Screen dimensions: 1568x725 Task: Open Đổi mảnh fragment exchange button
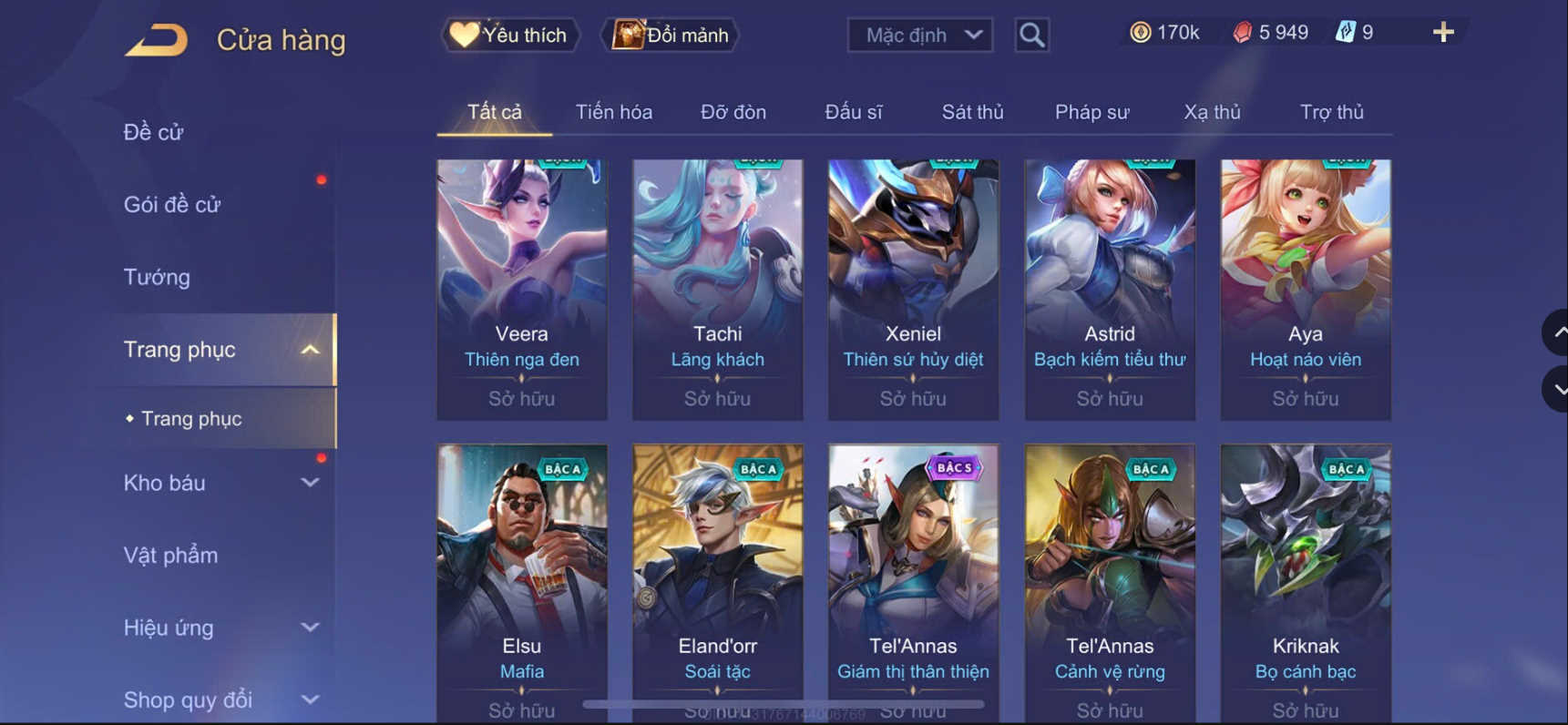tap(671, 35)
